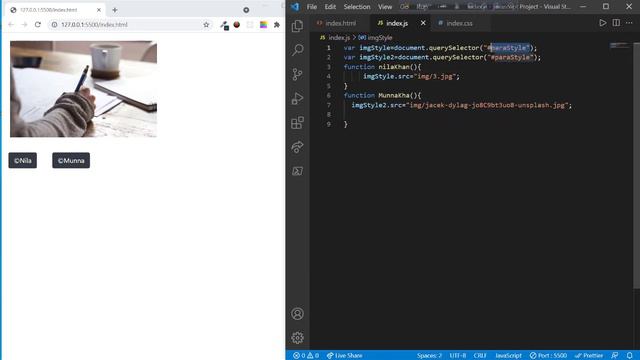
Task: Open the Explorer view in VS Code
Action: 297,26
